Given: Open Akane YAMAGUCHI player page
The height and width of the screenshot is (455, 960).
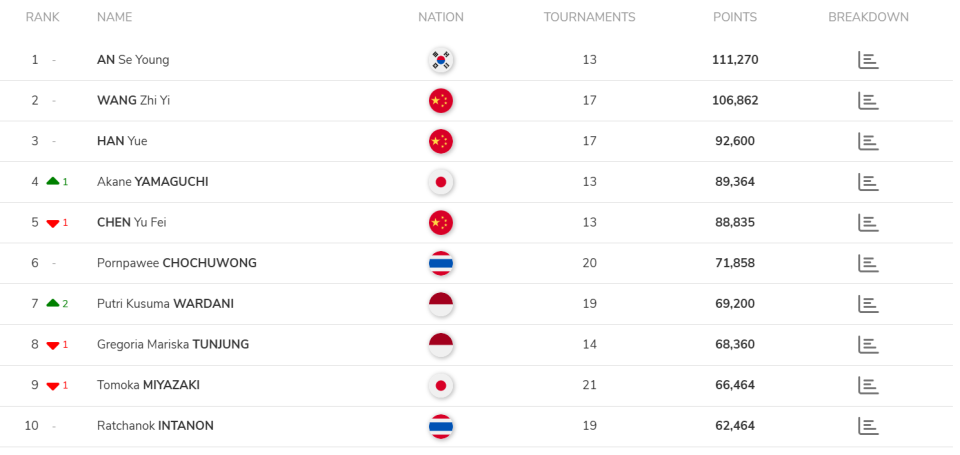Looking at the screenshot, I should [152, 182].
